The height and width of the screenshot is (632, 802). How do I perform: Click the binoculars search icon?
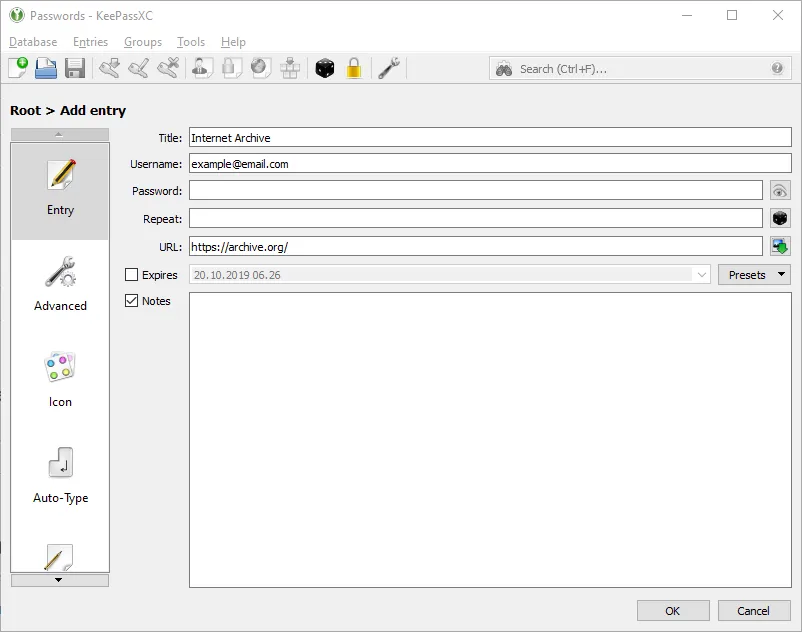(504, 69)
